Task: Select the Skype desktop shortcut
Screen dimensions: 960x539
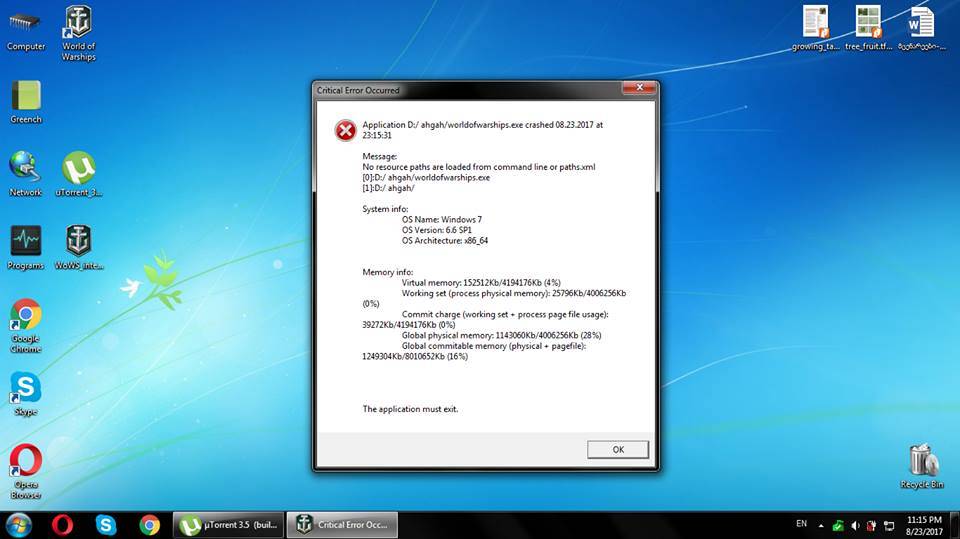Action: [x=26, y=394]
